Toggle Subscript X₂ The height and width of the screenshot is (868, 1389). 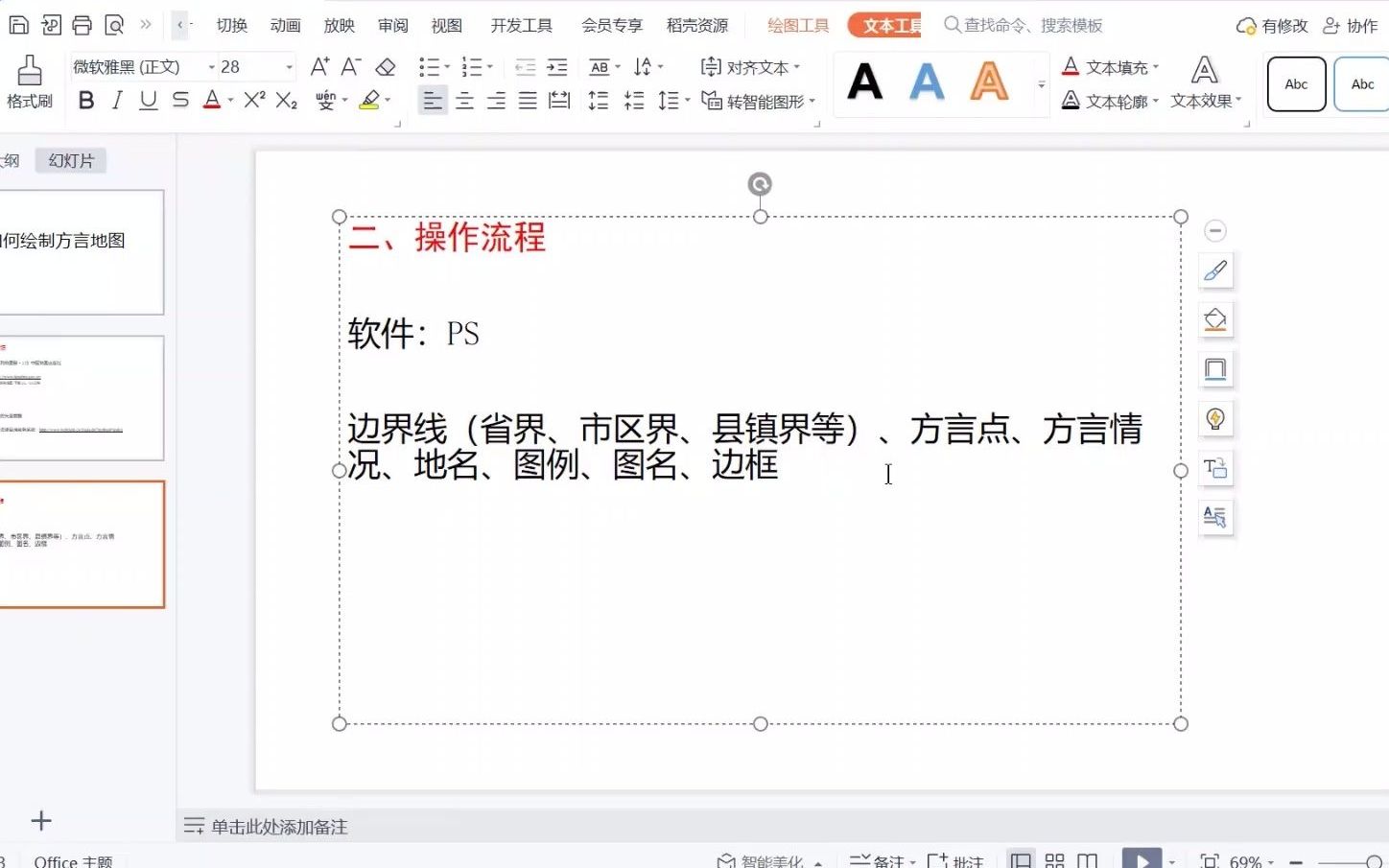coord(286,100)
